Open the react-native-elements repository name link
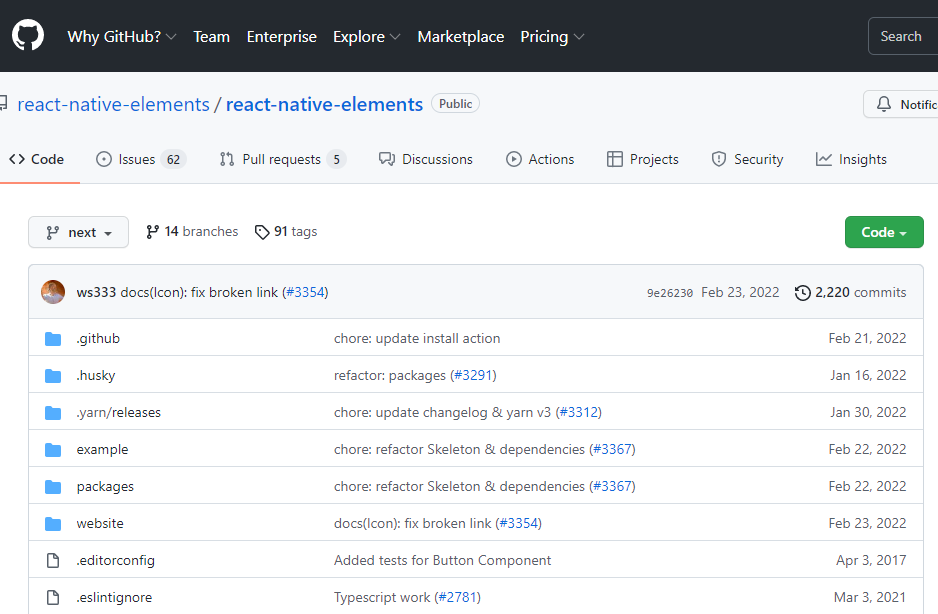The height and width of the screenshot is (614, 938). (324, 104)
